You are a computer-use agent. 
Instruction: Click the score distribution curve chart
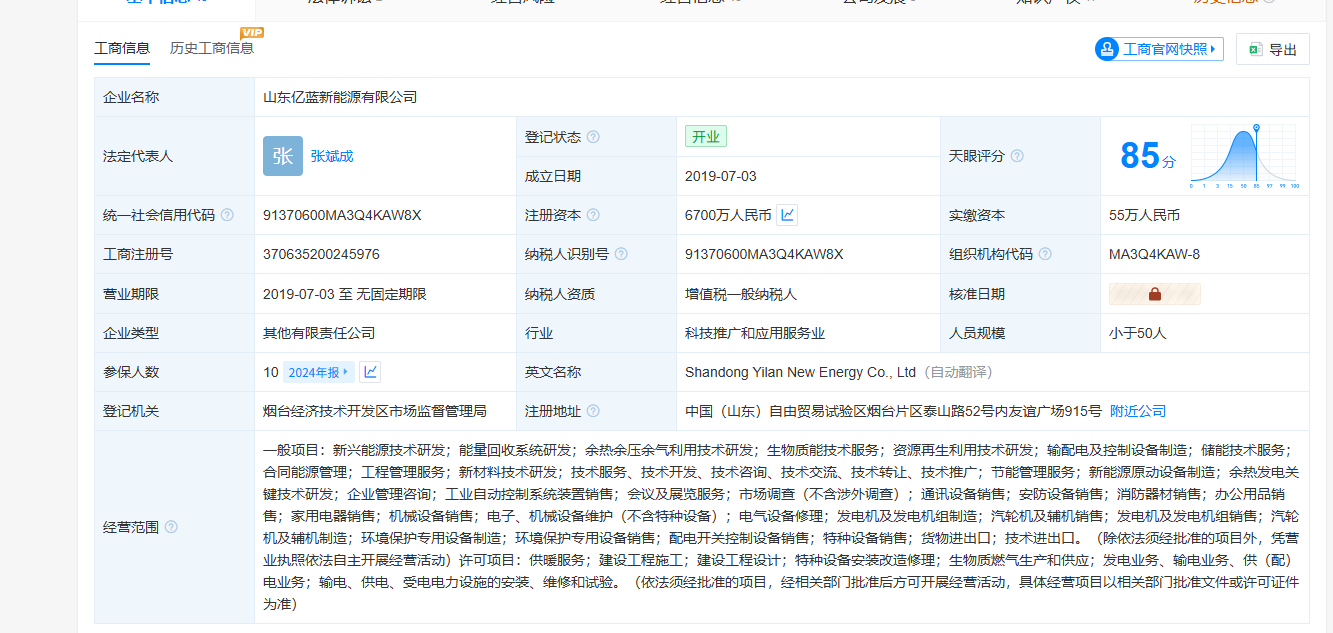point(1244,156)
